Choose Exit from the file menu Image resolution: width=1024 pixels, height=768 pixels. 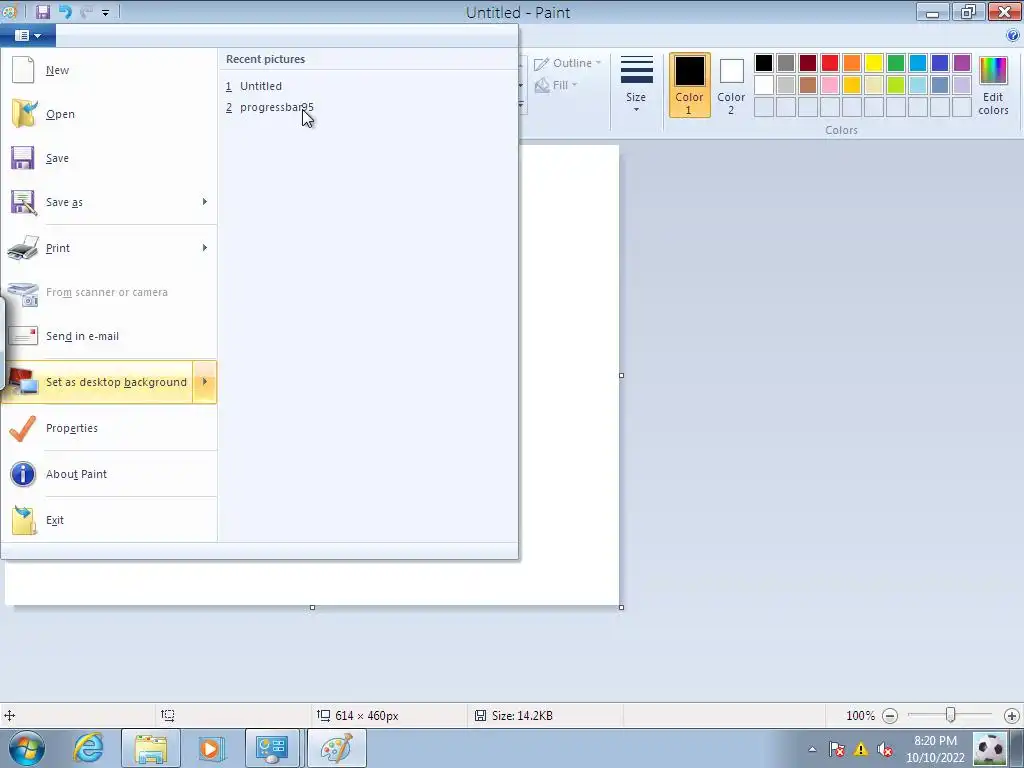[x=108, y=520]
